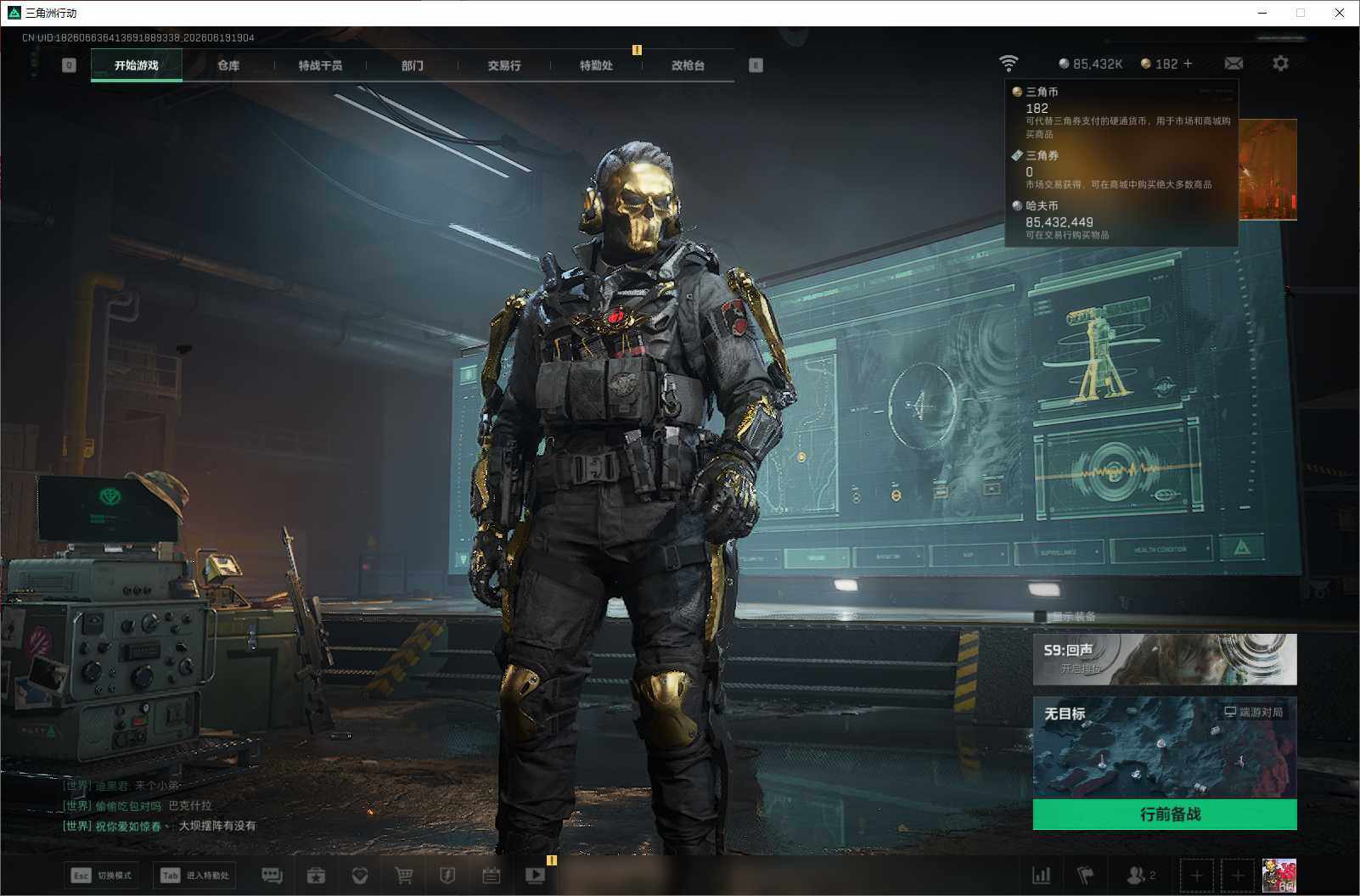Open the shopping cart store
The width and height of the screenshot is (1360, 896).
pyautogui.click(x=404, y=875)
